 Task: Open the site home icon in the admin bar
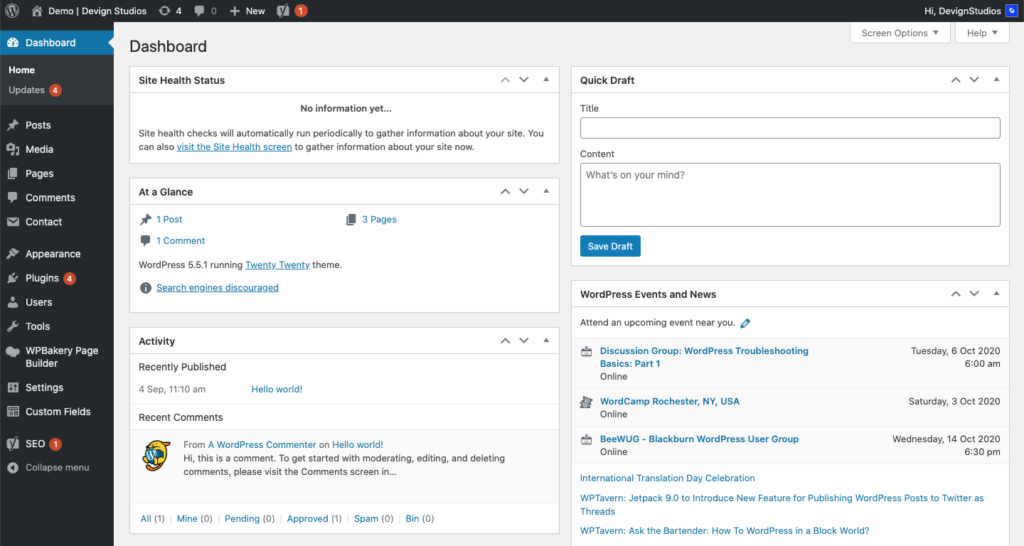(37, 10)
